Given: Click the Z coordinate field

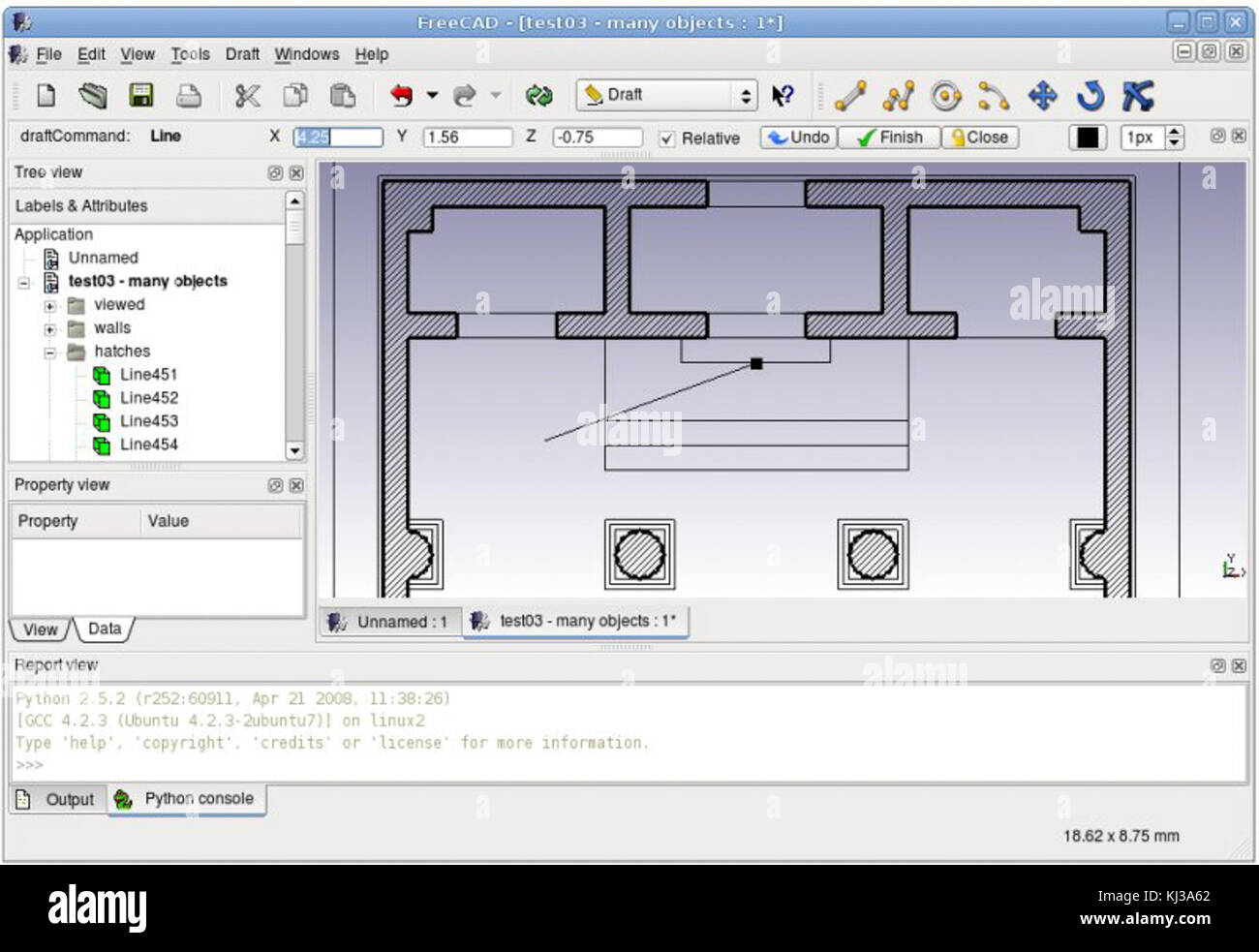Looking at the screenshot, I should [x=598, y=138].
